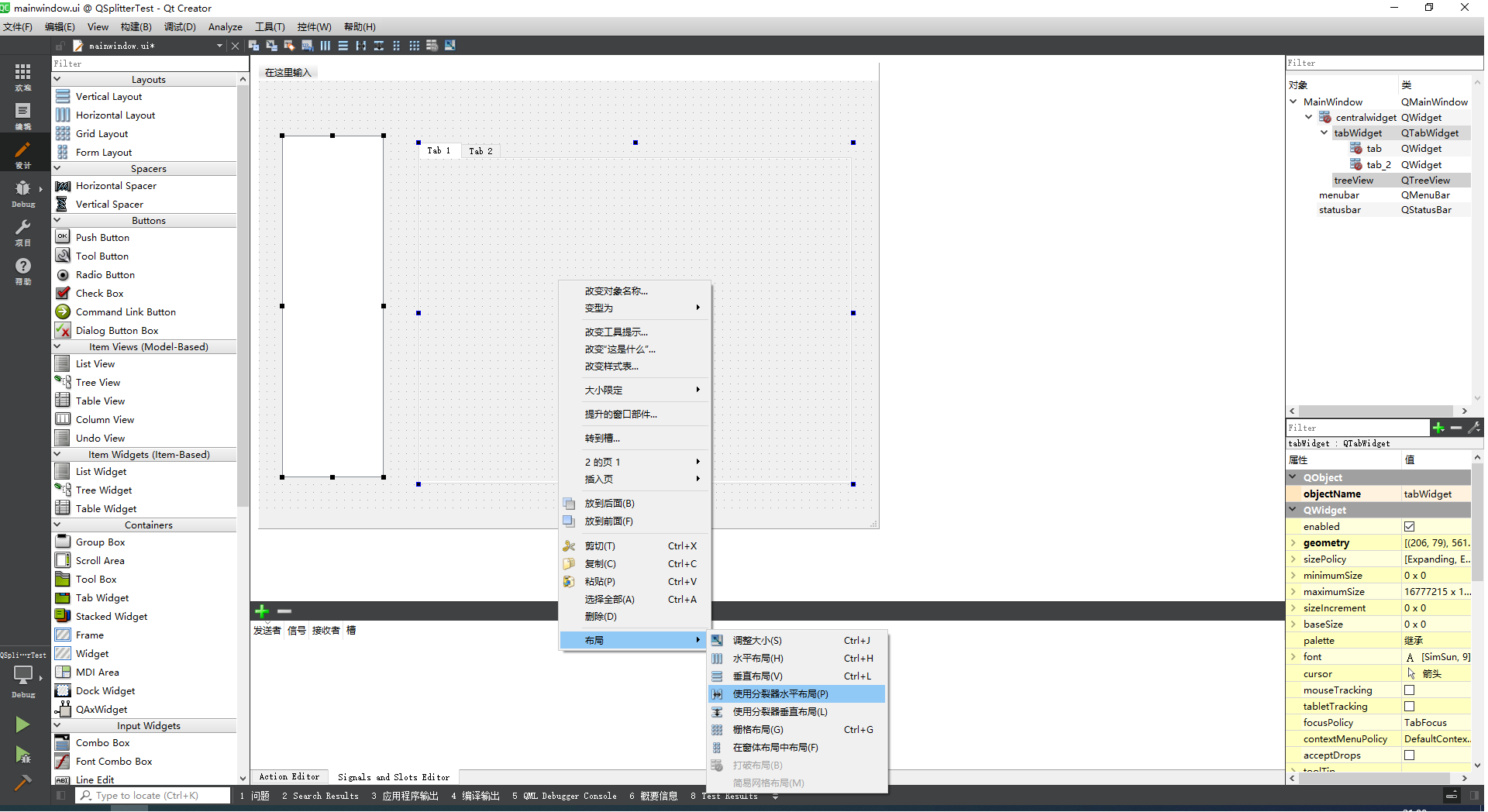Collapse the Buttons widget group
The height and width of the screenshot is (812, 1488).
click(57, 220)
